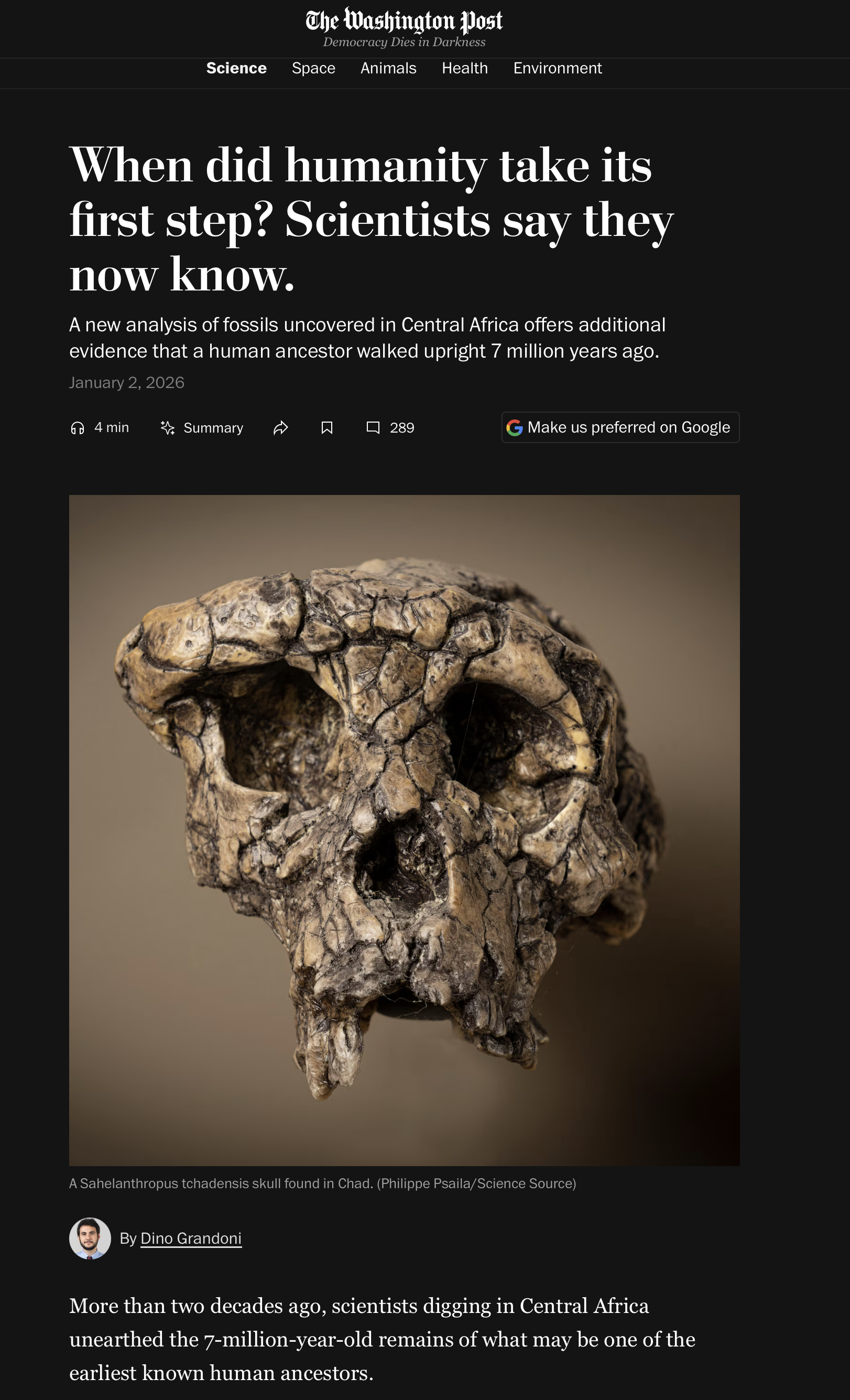Click the share arrow icon
Screen dimensions: 850x1400
280,428
